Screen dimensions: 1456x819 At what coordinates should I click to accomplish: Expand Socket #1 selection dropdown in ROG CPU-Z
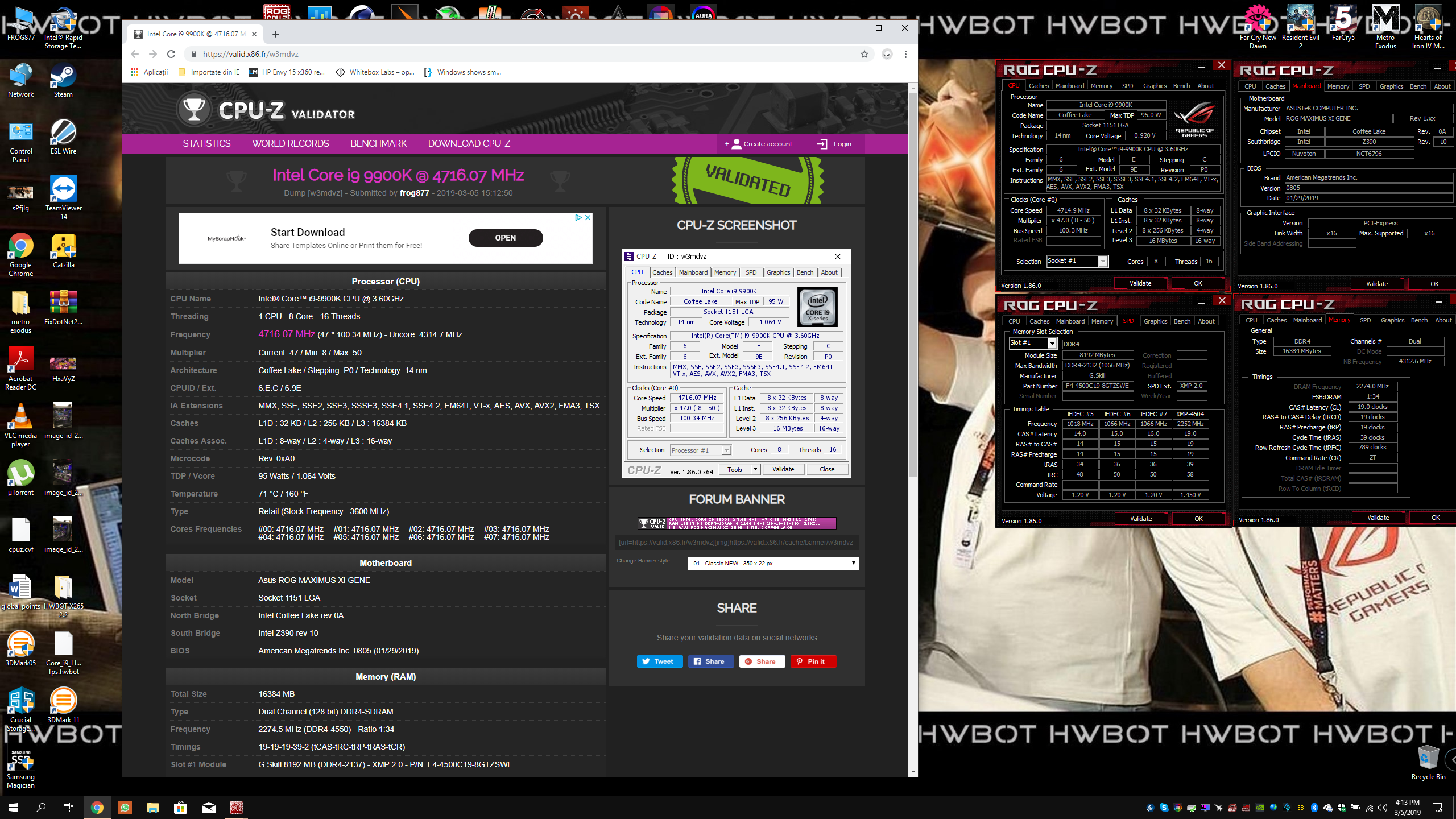[x=1103, y=261]
